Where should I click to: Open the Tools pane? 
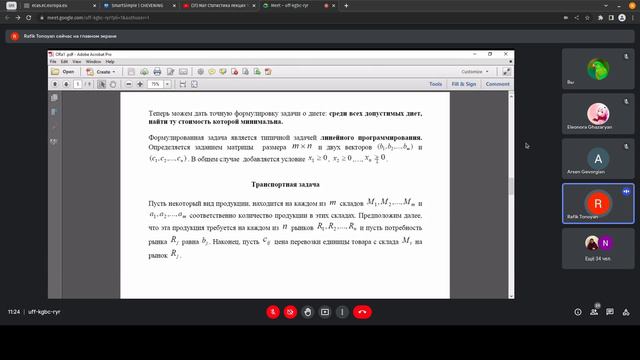coord(436,84)
